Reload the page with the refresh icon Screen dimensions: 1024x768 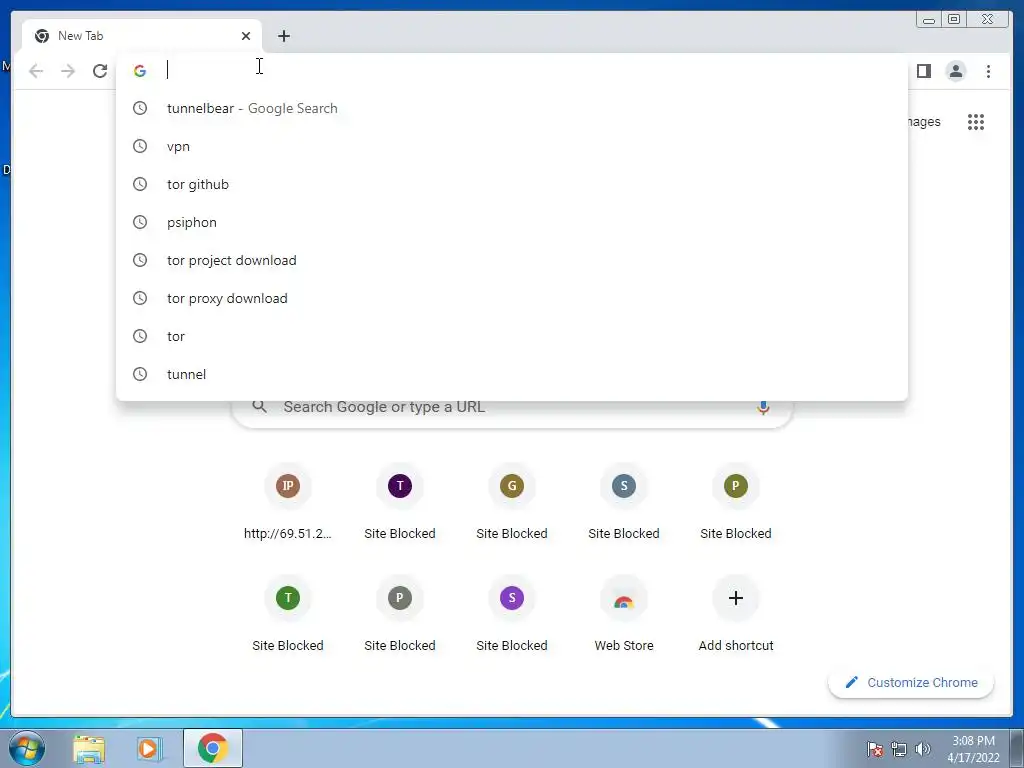pyautogui.click(x=100, y=71)
